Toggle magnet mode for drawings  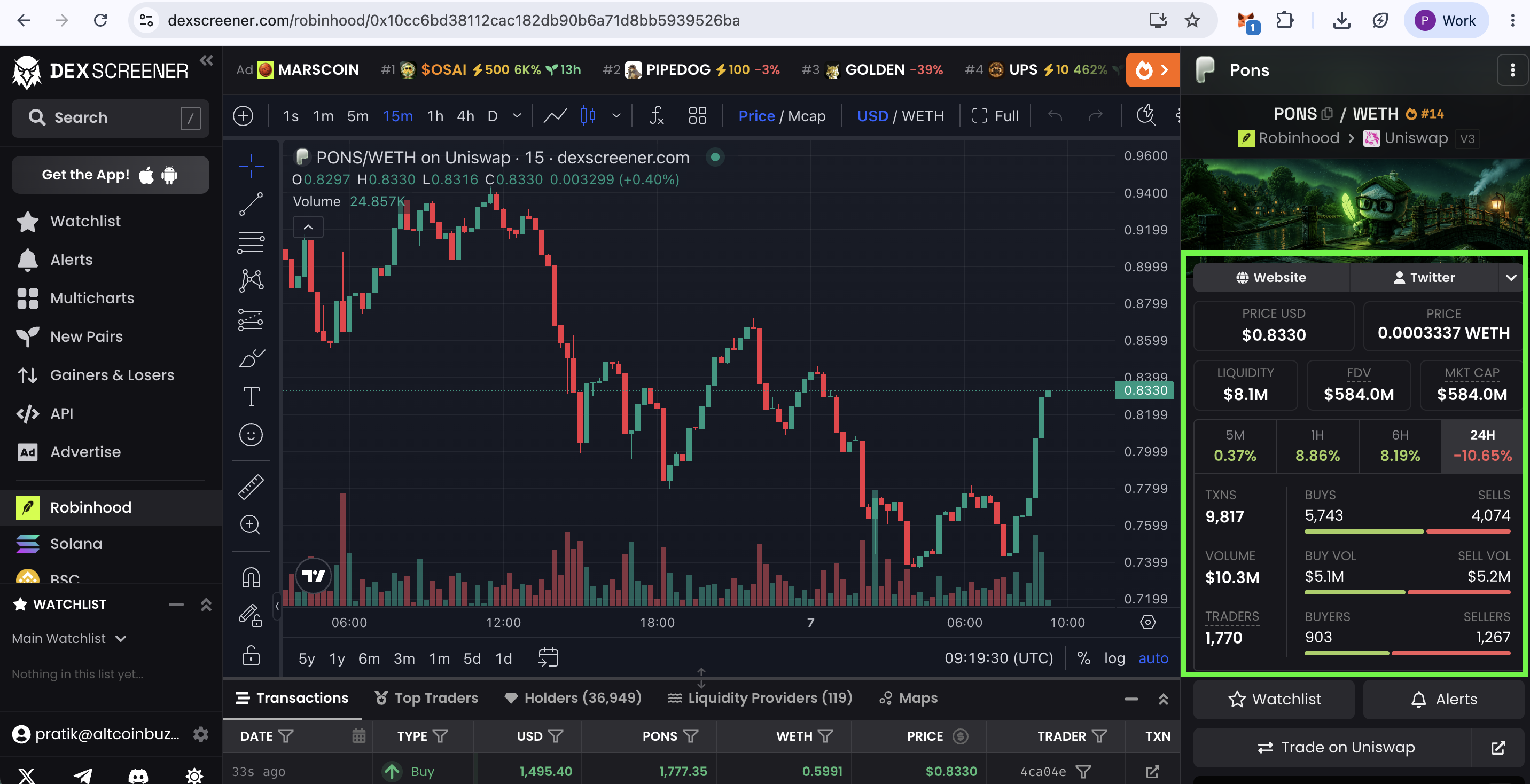tap(251, 577)
